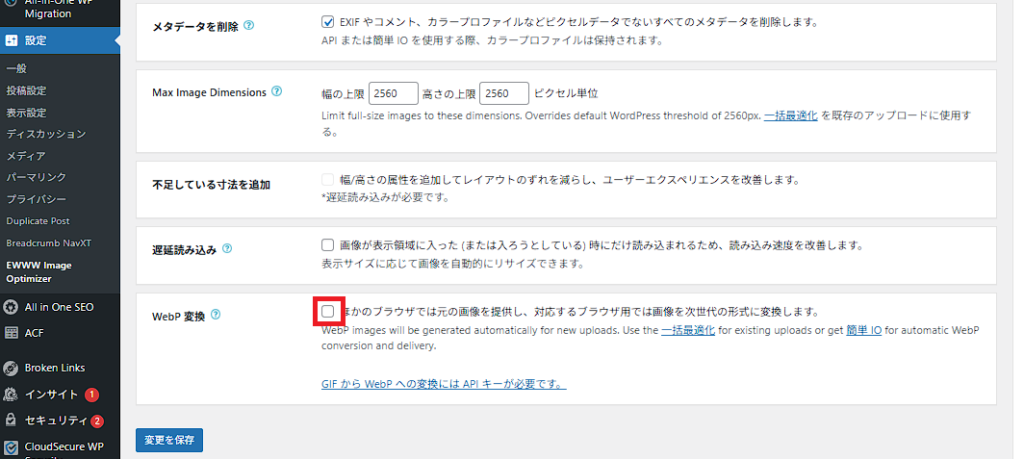Open the GIF から WebP API key link
This screenshot has height=459, width=1024.
pos(444,384)
